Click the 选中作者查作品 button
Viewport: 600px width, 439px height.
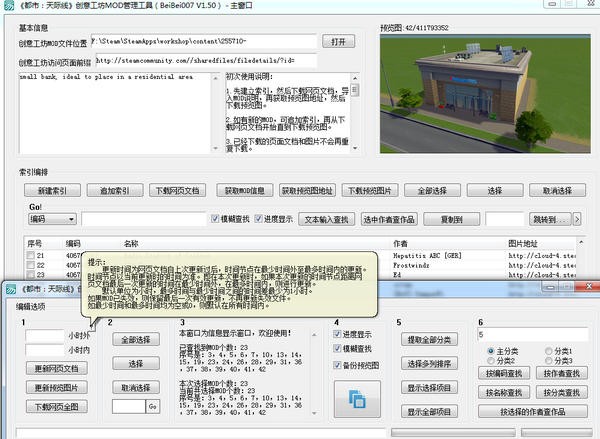coord(389,219)
